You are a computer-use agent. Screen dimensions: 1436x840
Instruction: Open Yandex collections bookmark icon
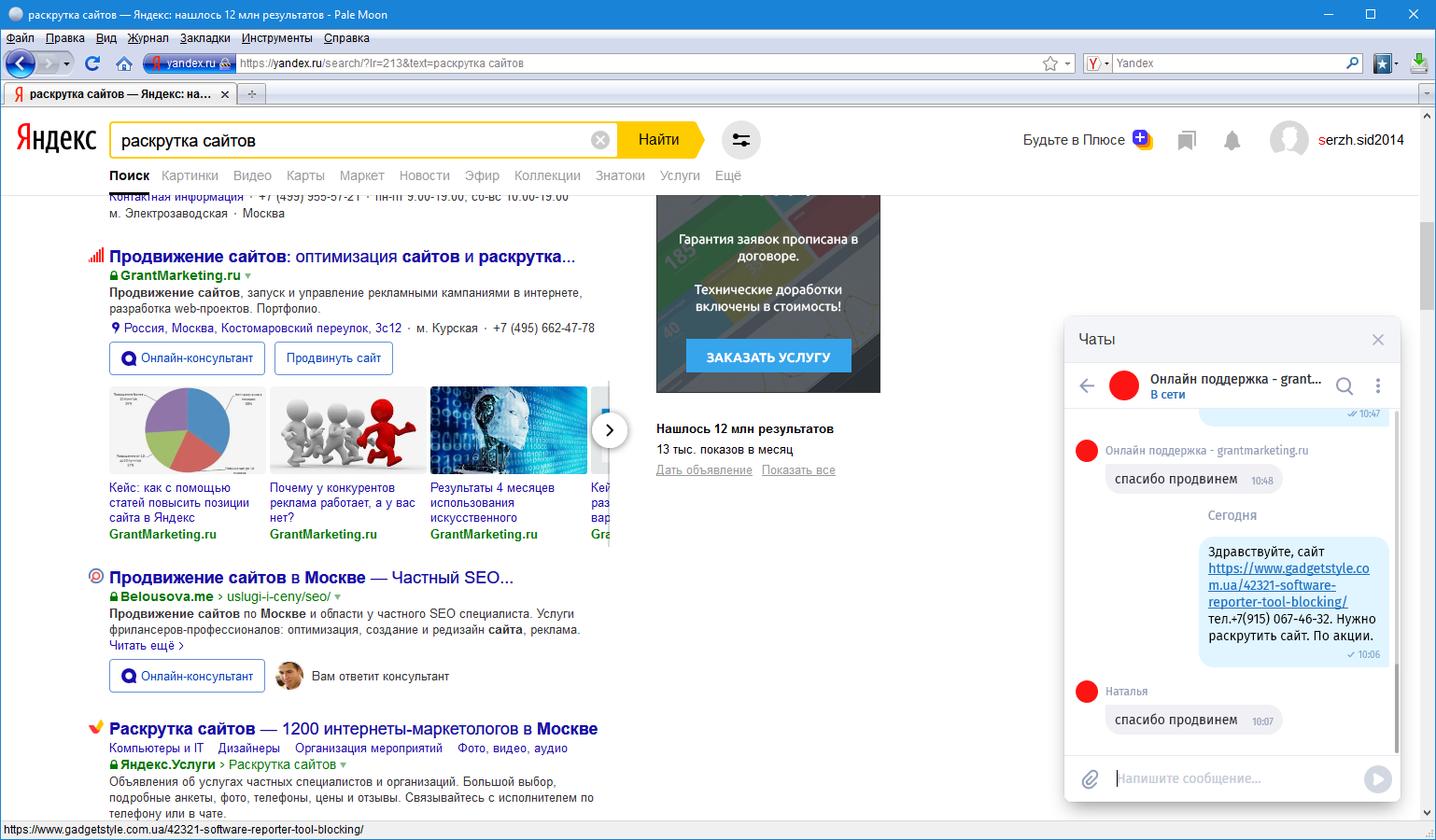1187,140
